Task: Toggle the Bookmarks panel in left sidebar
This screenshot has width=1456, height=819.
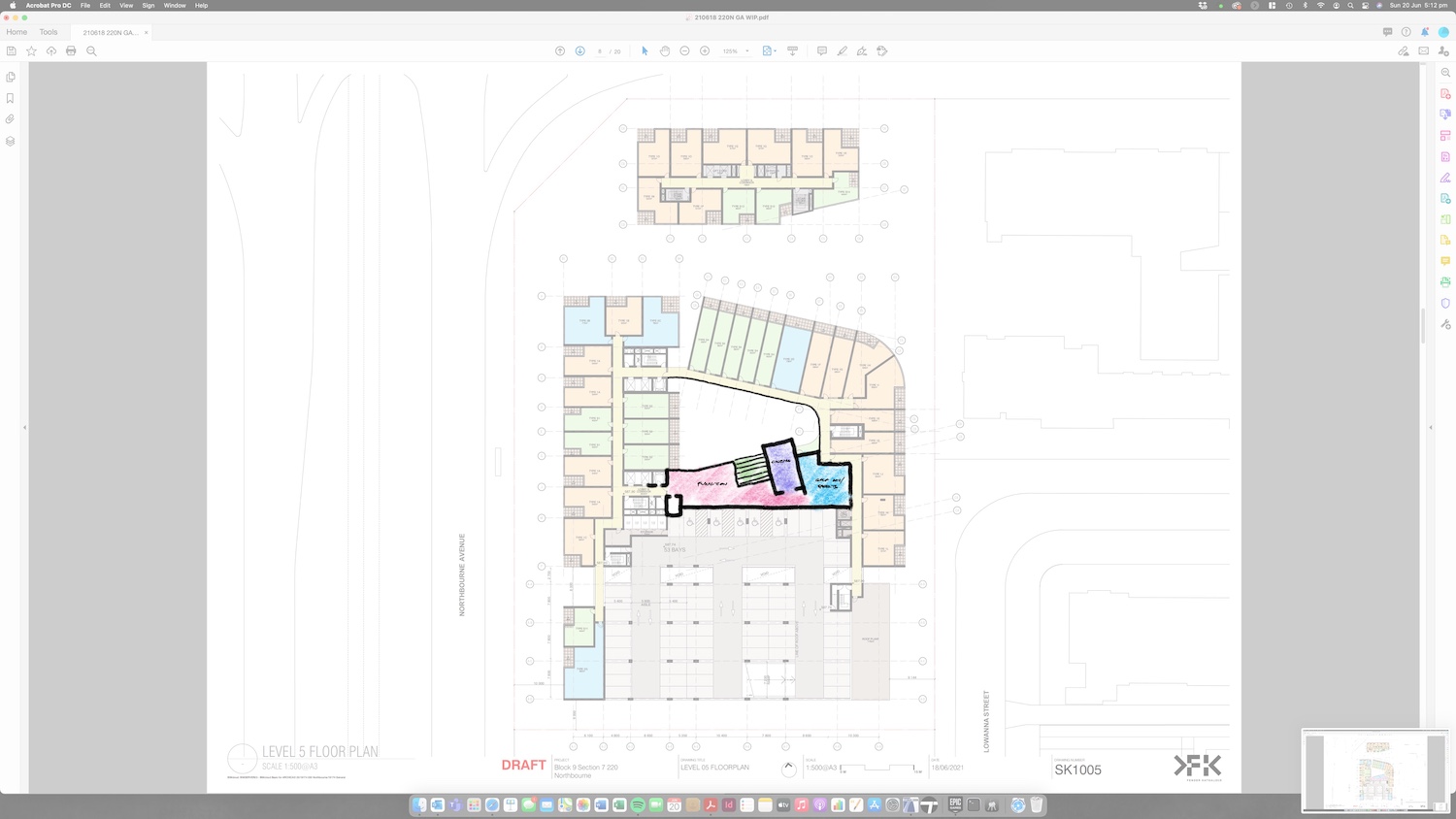Action: point(11,98)
